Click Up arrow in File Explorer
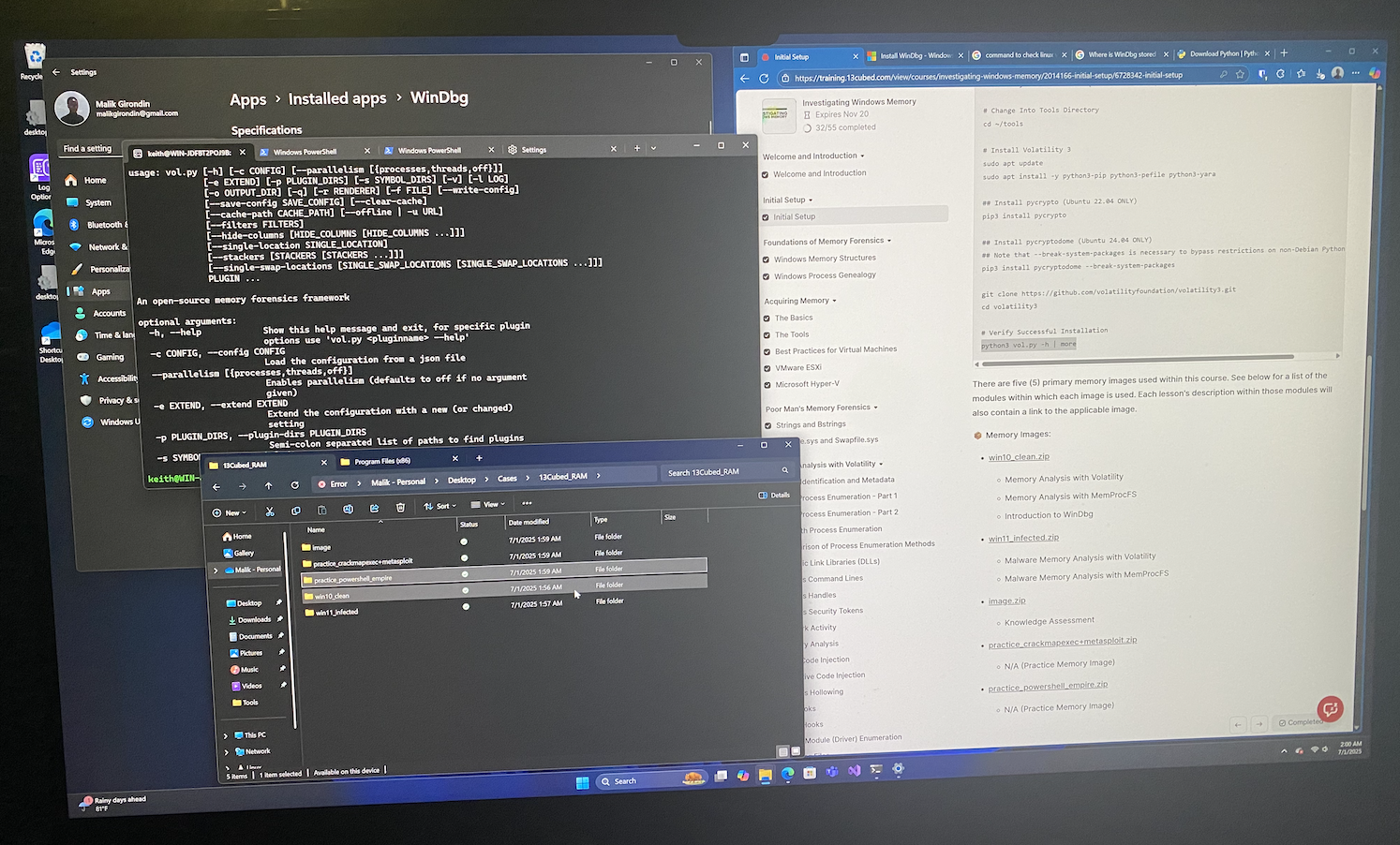The height and width of the screenshot is (845, 1400). click(268, 485)
